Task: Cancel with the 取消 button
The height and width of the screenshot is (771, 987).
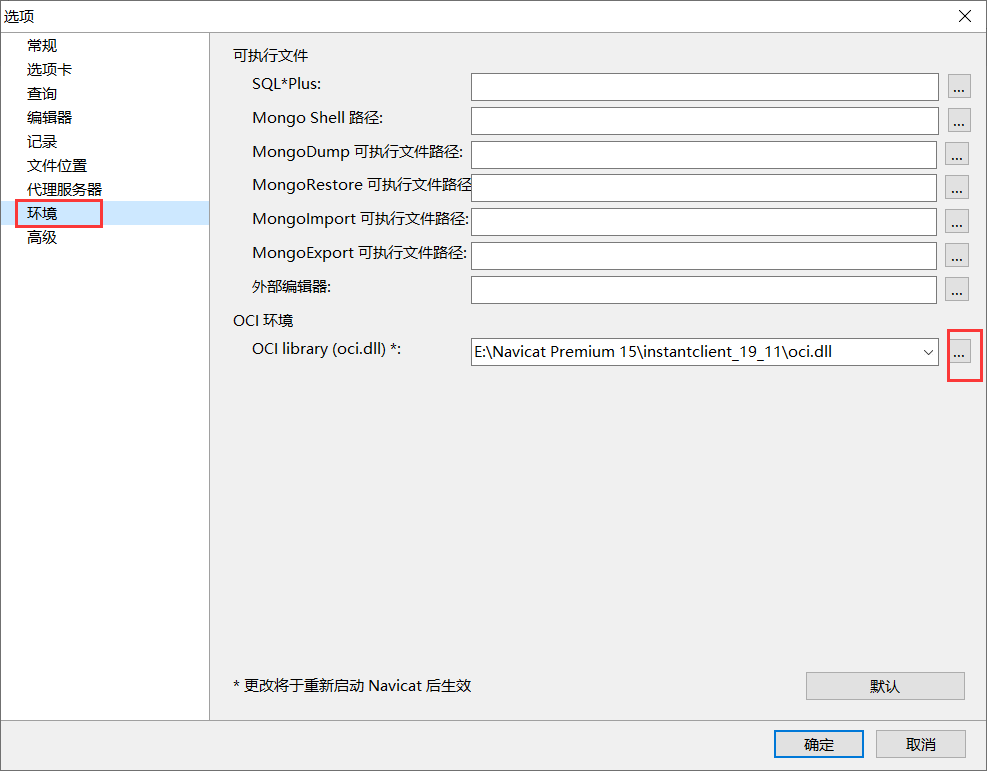Action: click(920, 745)
